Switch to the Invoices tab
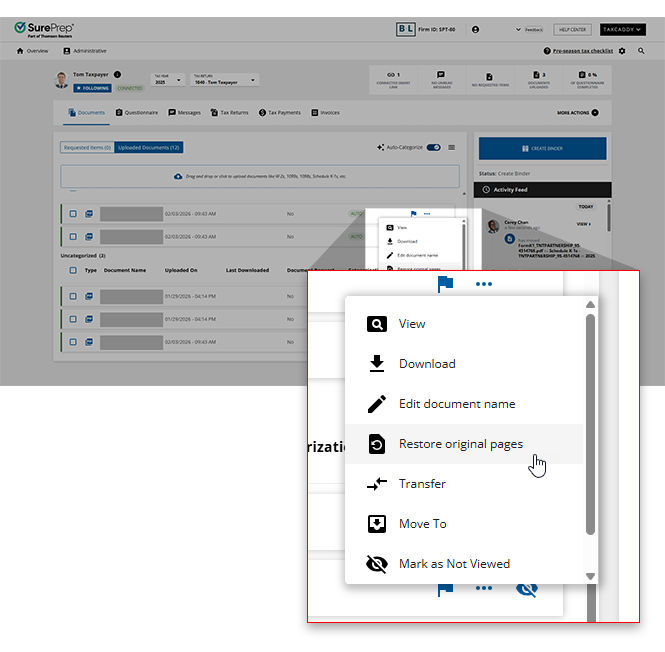 click(x=325, y=113)
